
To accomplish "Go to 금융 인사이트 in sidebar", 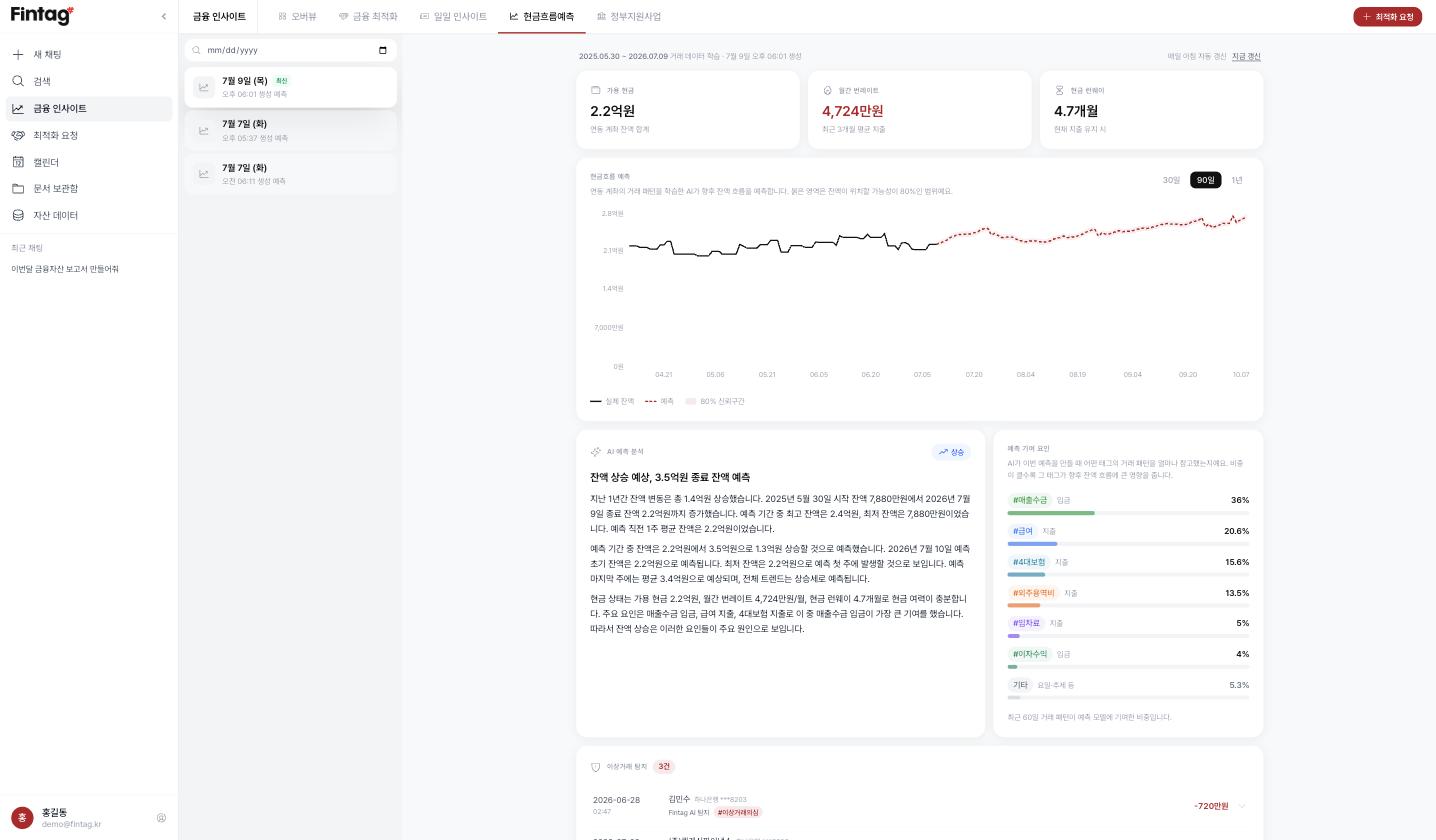I will [x=89, y=108].
